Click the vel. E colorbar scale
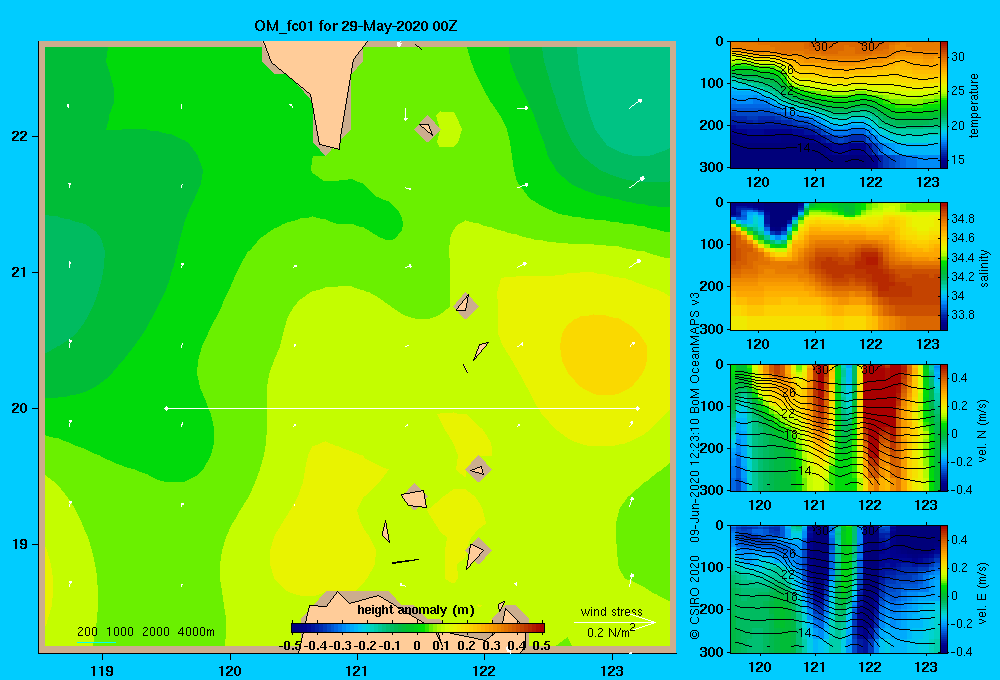The height and width of the screenshot is (680, 1000). 944,589
